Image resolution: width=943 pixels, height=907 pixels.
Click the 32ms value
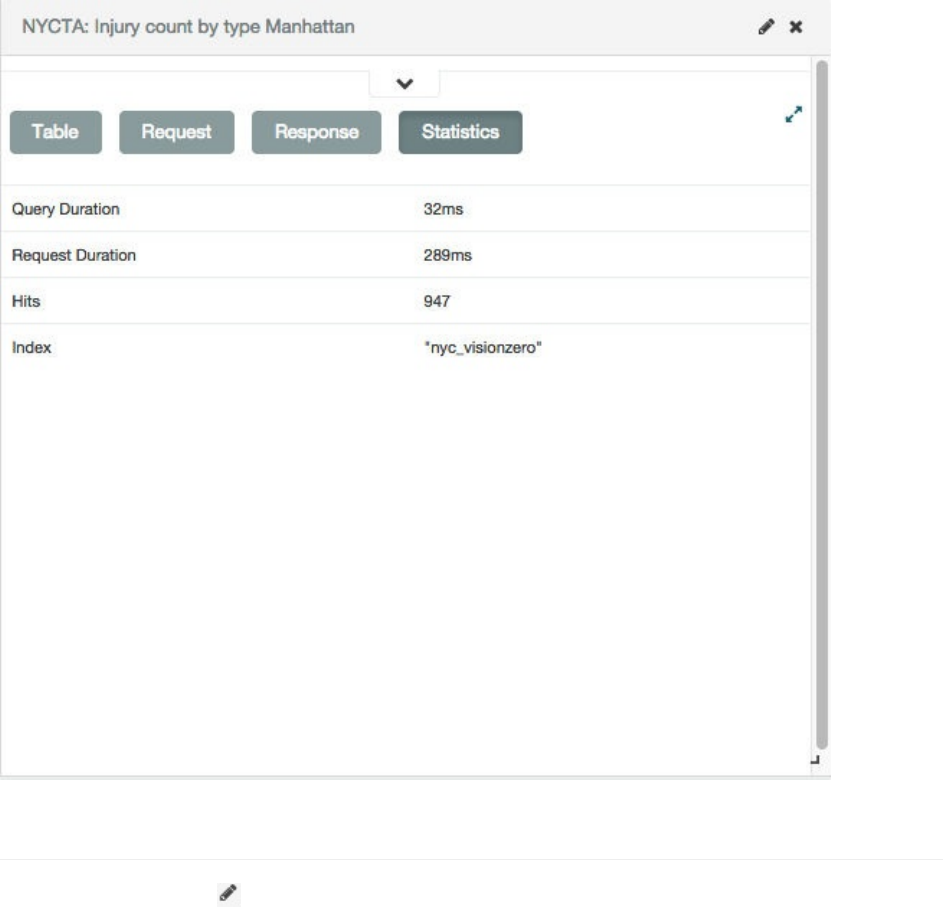(443, 209)
